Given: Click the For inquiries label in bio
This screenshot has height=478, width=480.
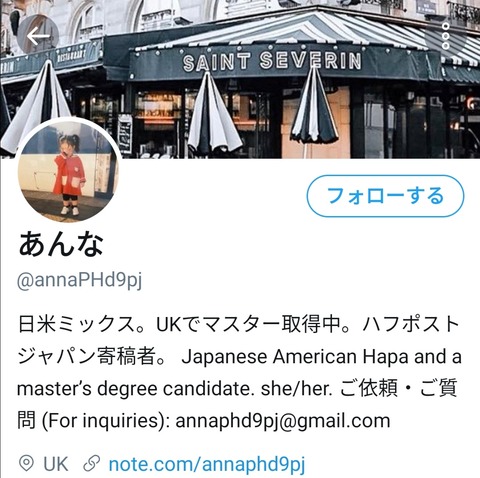Looking at the screenshot, I should [x=105, y=421].
